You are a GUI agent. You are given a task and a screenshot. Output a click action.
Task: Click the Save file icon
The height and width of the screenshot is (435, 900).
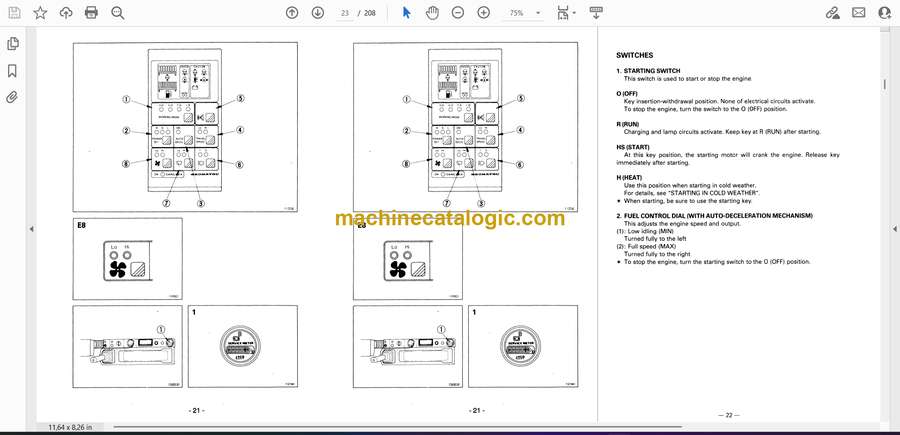click(x=14, y=13)
